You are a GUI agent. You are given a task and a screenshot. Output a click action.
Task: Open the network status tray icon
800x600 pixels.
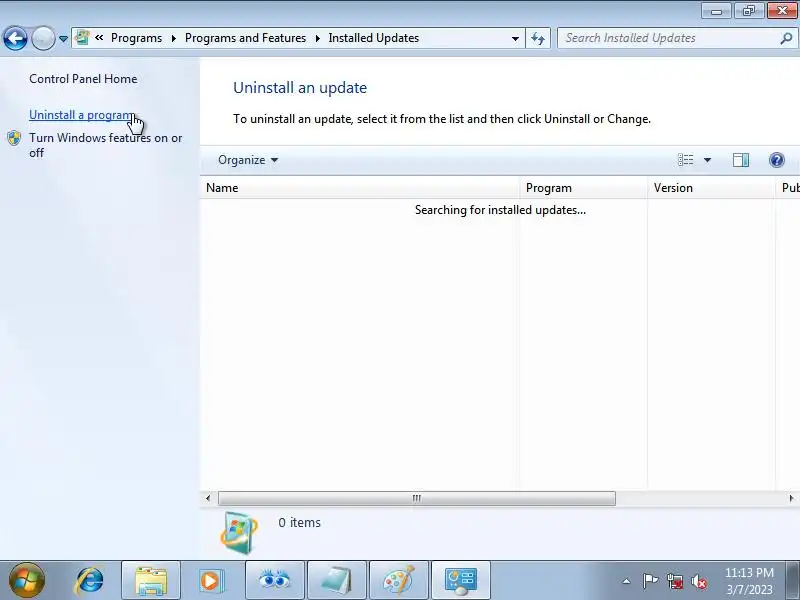tap(674, 581)
